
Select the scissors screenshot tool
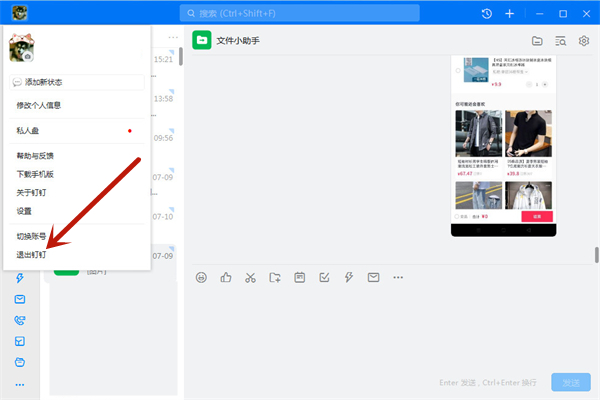point(250,277)
